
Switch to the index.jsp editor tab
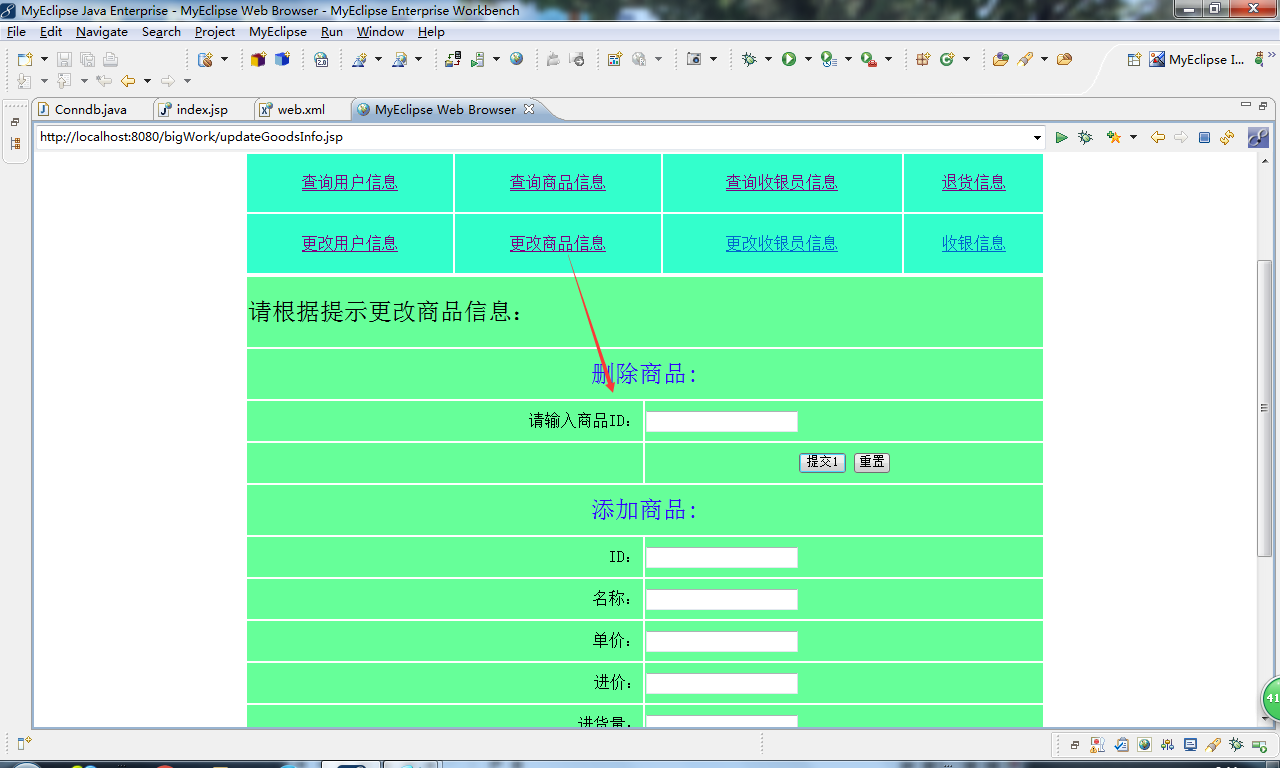coord(202,110)
